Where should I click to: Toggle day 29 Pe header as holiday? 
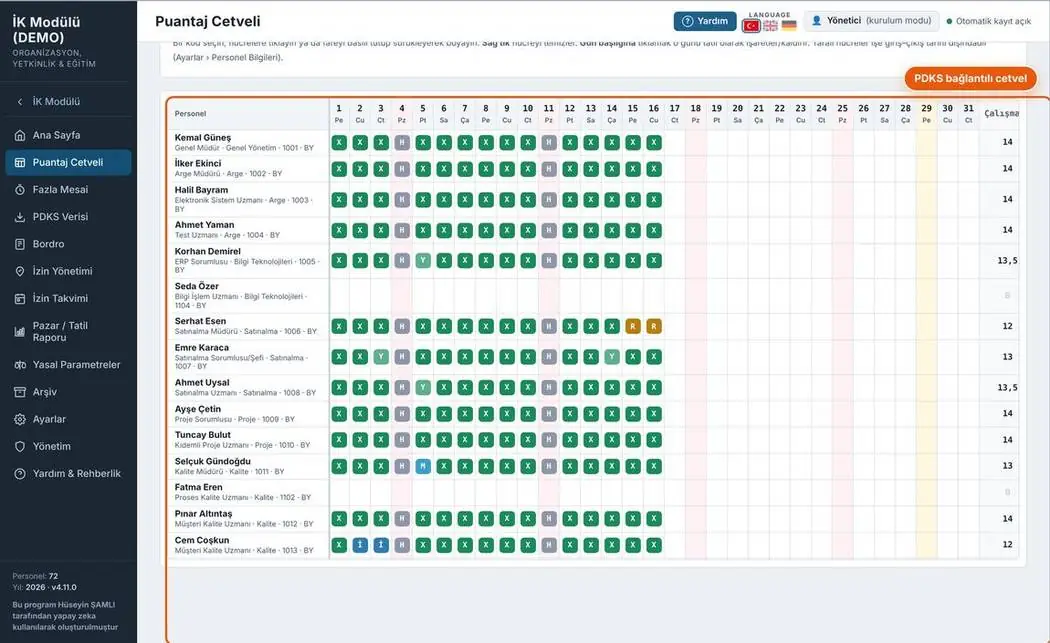[926, 113]
